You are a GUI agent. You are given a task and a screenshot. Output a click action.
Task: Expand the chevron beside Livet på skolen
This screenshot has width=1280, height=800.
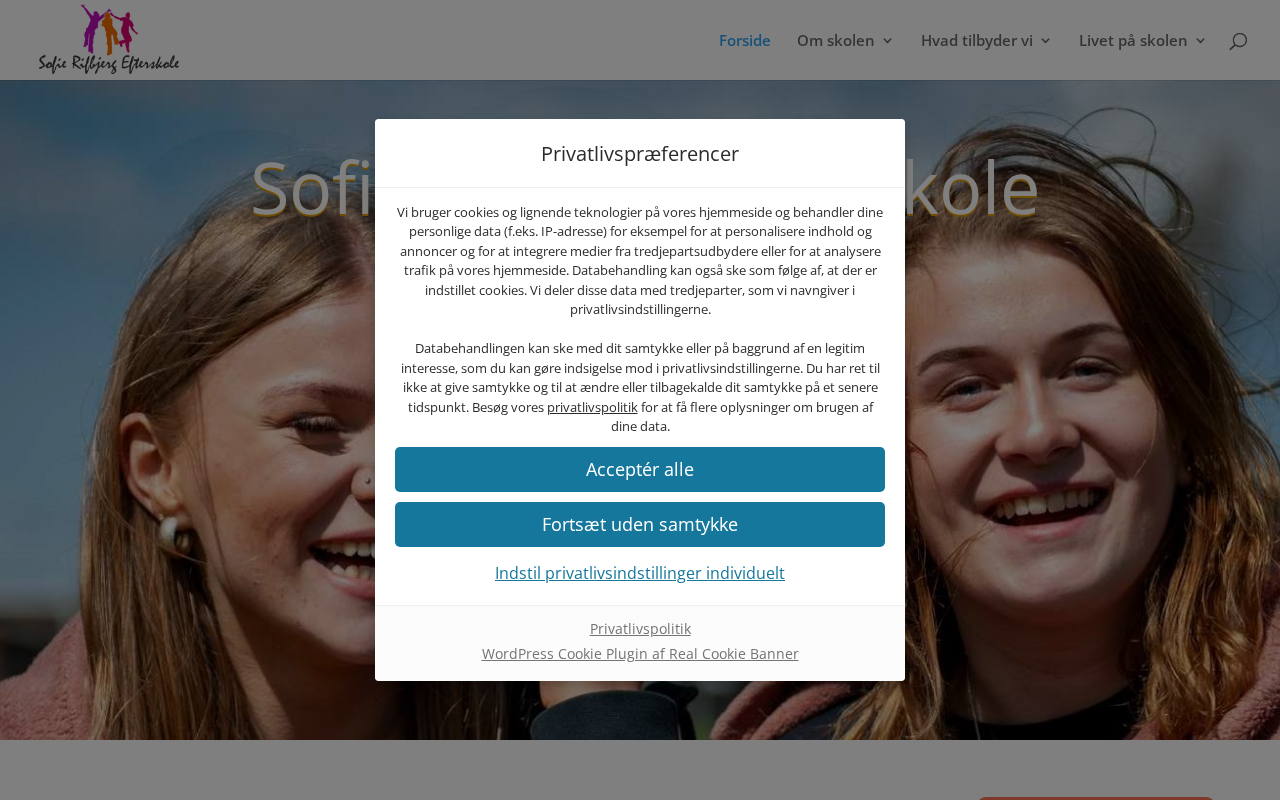[x=1201, y=41]
